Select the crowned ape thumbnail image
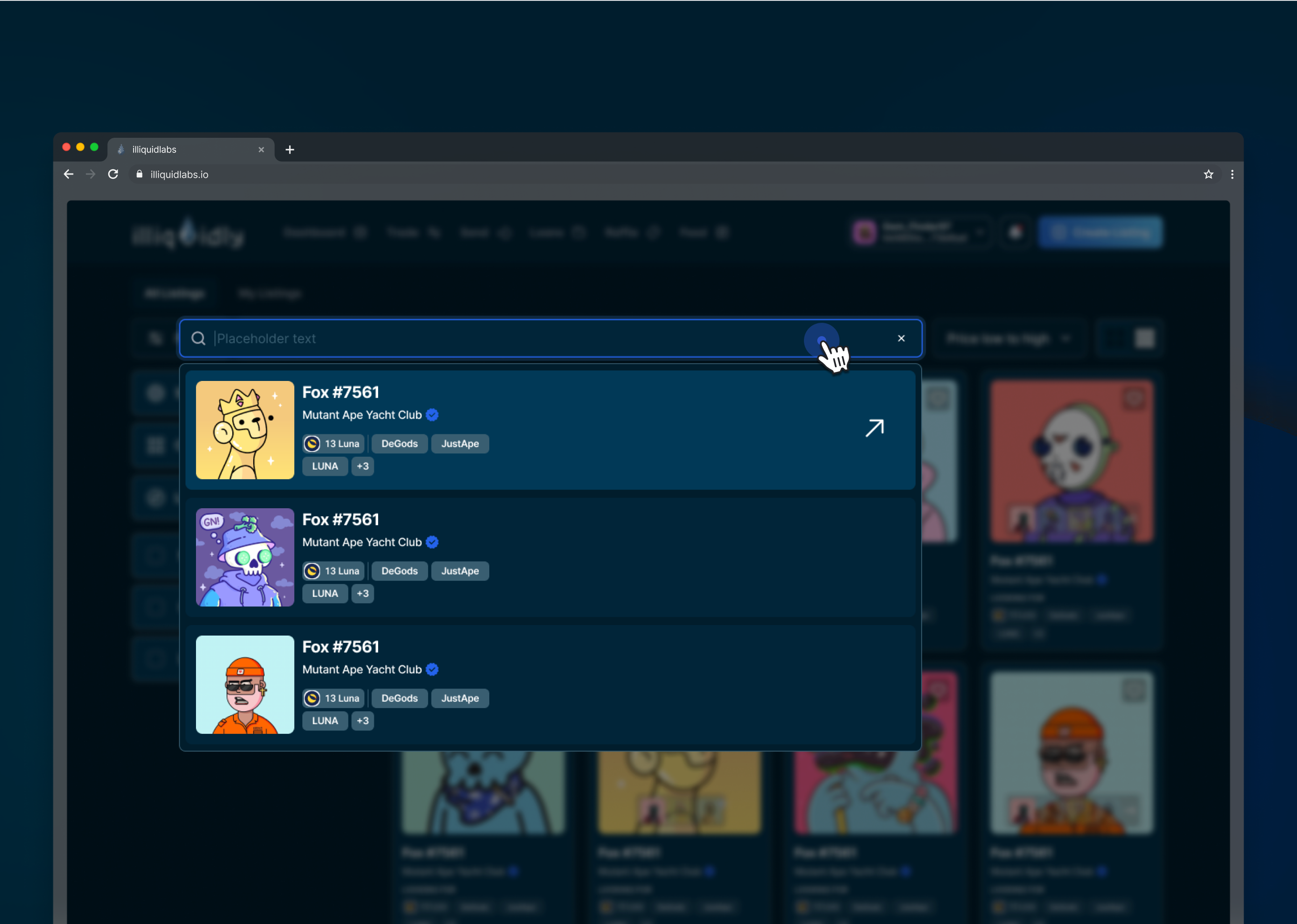Image resolution: width=1297 pixels, height=924 pixels. pos(245,430)
